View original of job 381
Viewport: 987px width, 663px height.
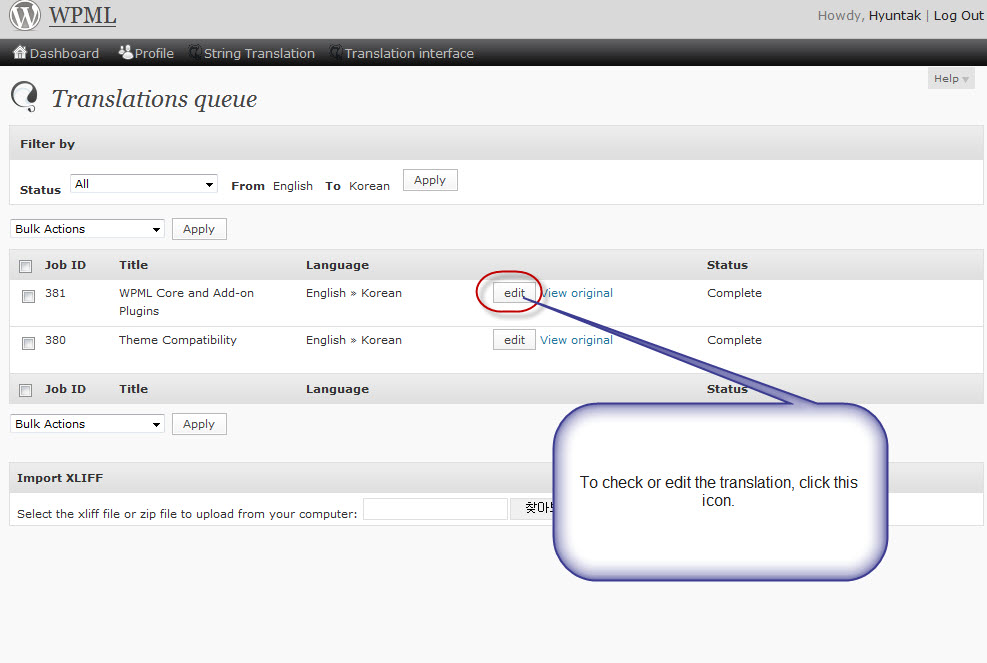tap(577, 293)
